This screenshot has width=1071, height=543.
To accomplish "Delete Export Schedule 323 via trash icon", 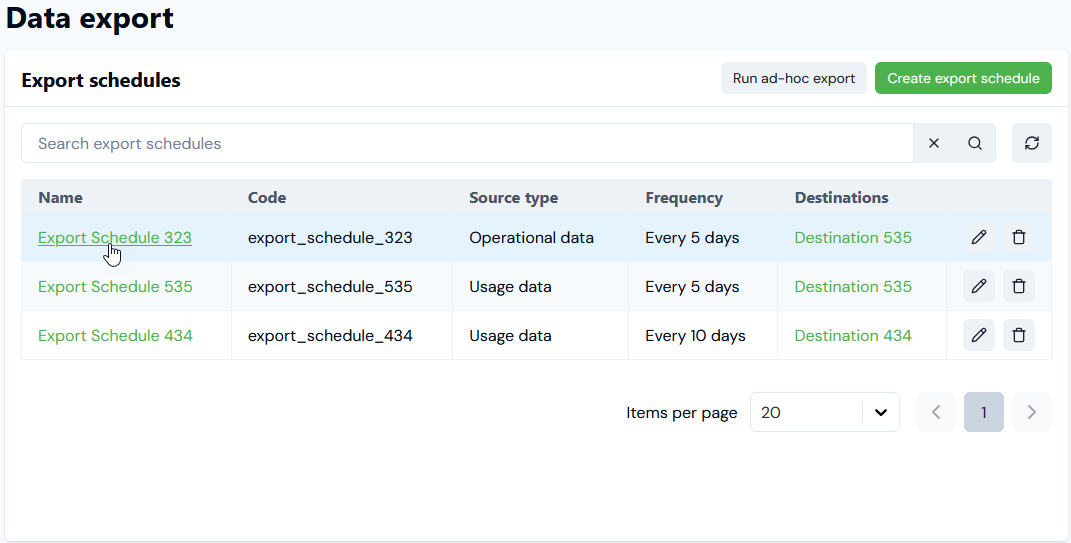I will pyautogui.click(x=1018, y=237).
